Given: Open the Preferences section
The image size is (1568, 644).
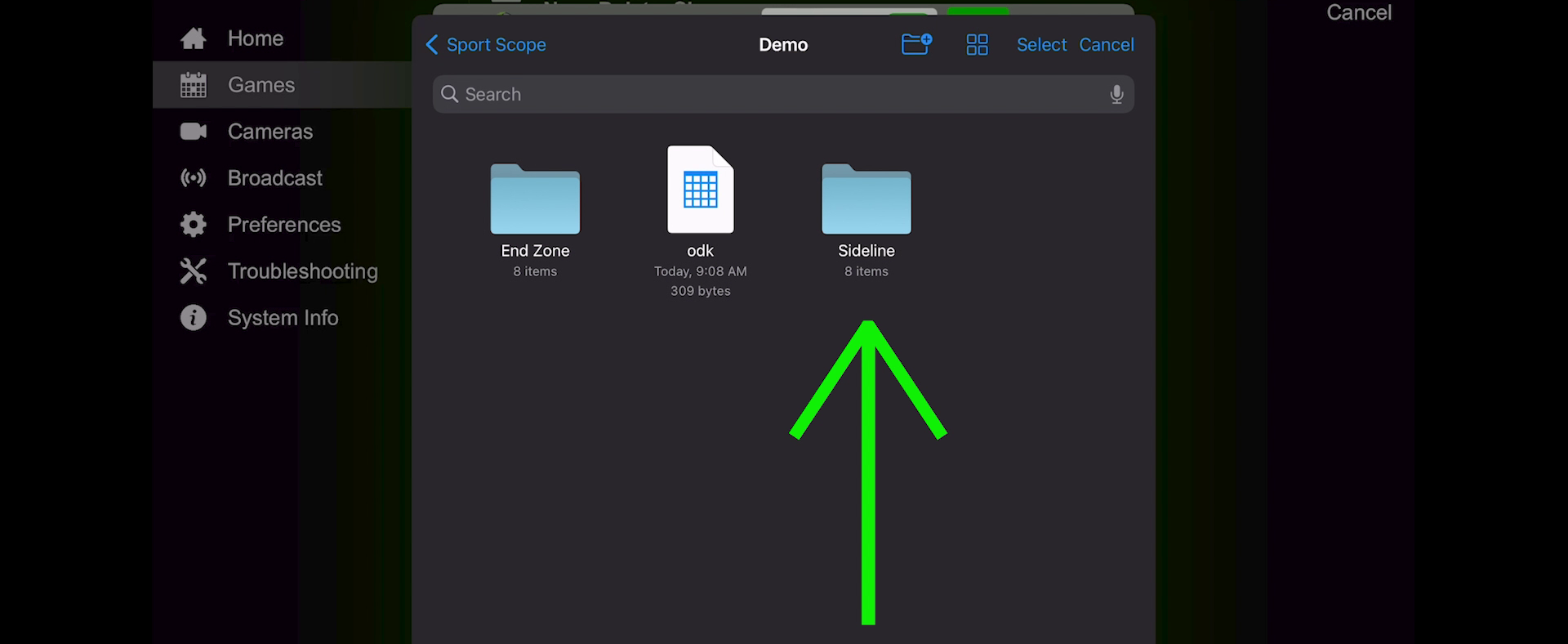Looking at the screenshot, I should 282,225.
